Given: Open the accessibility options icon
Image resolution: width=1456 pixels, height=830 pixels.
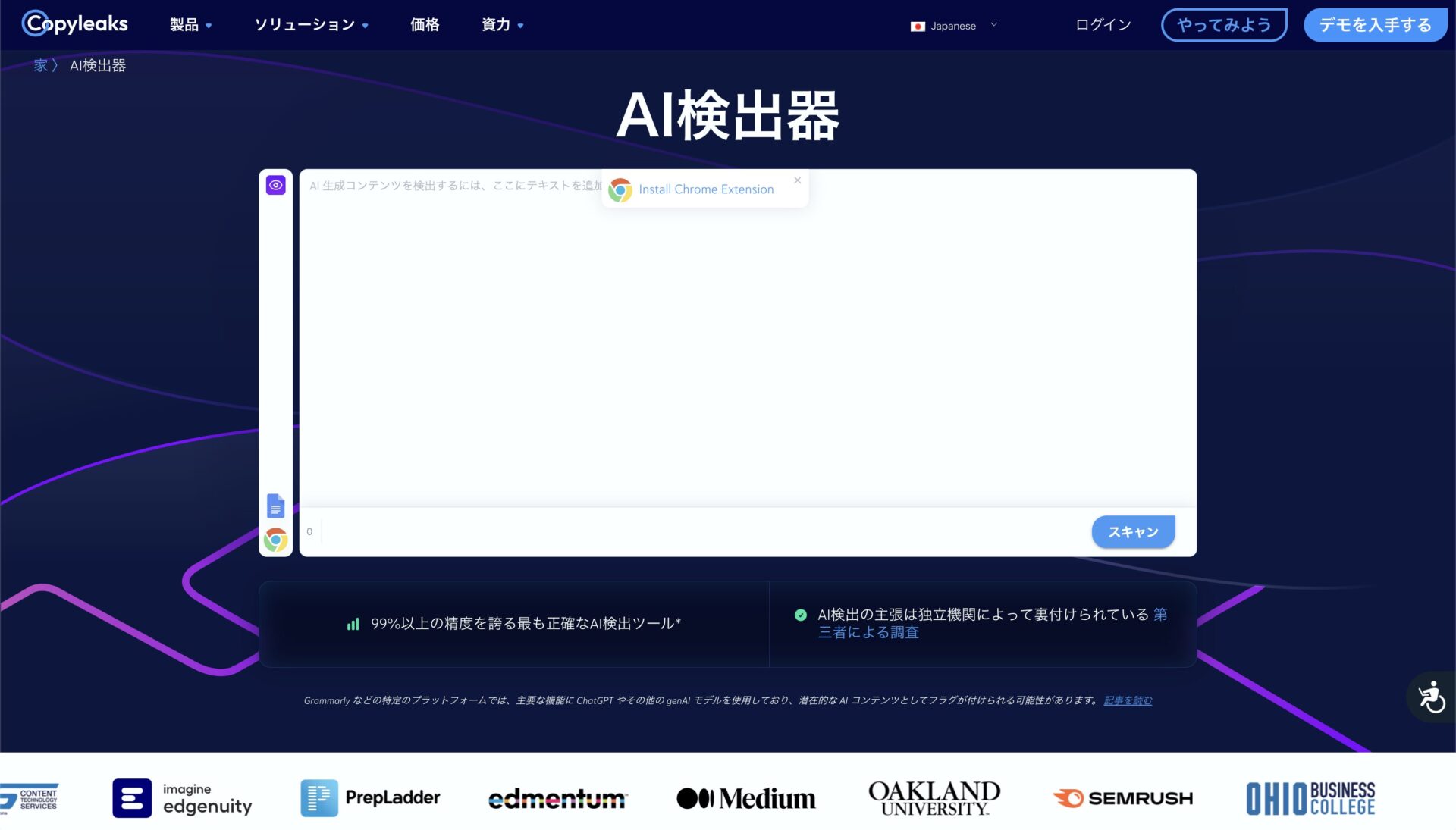Looking at the screenshot, I should point(1432,695).
